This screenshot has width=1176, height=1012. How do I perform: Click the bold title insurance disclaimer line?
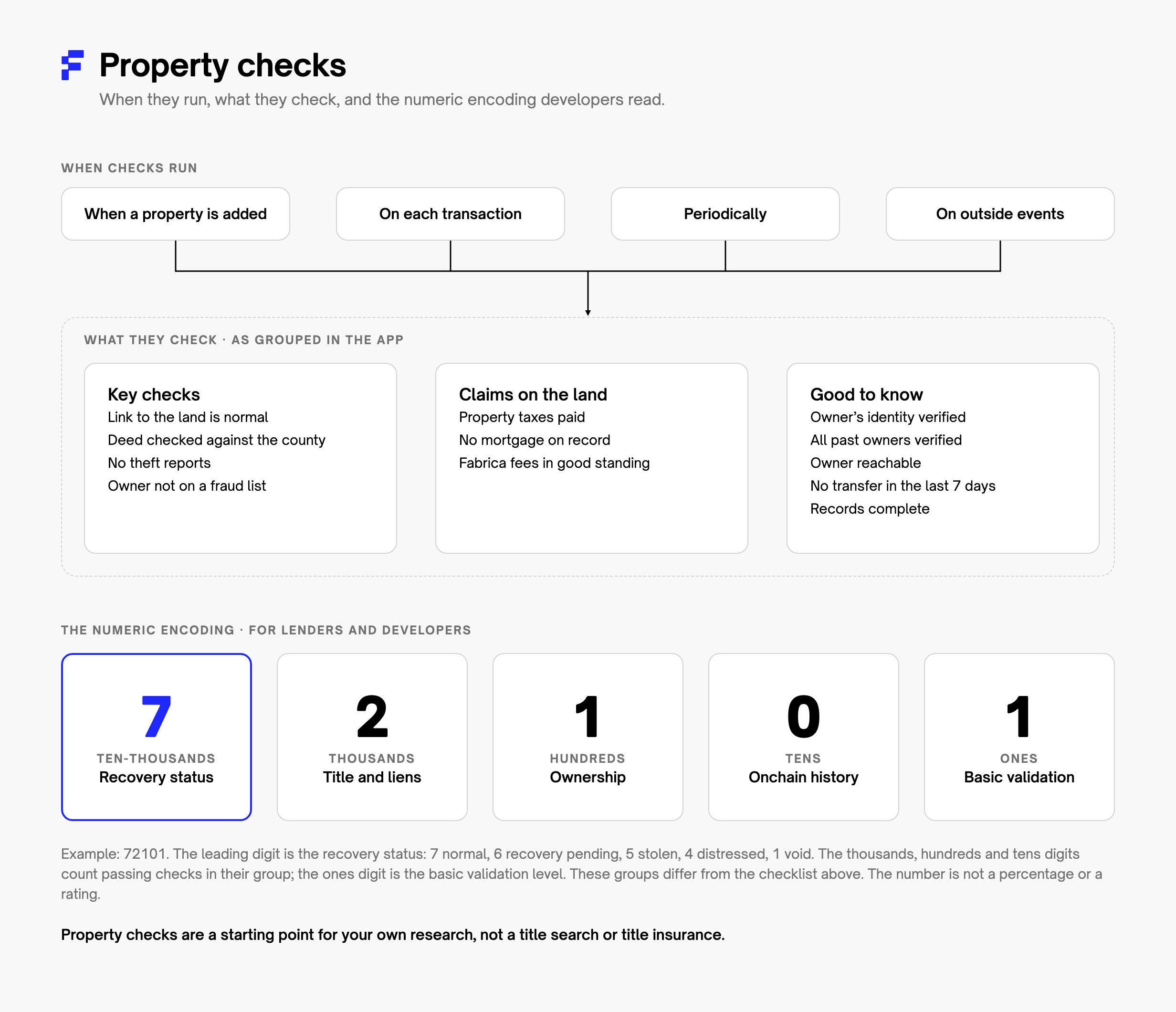point(393,935)
